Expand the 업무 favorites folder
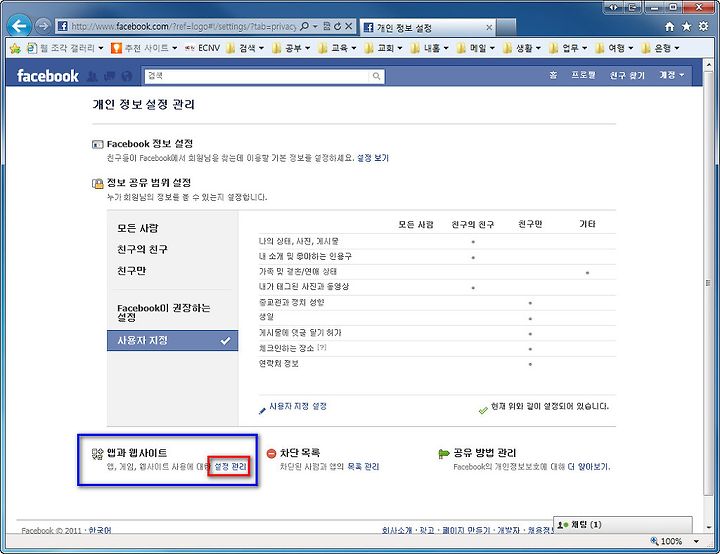Screen dimensions: 720x554 (568, 48)
